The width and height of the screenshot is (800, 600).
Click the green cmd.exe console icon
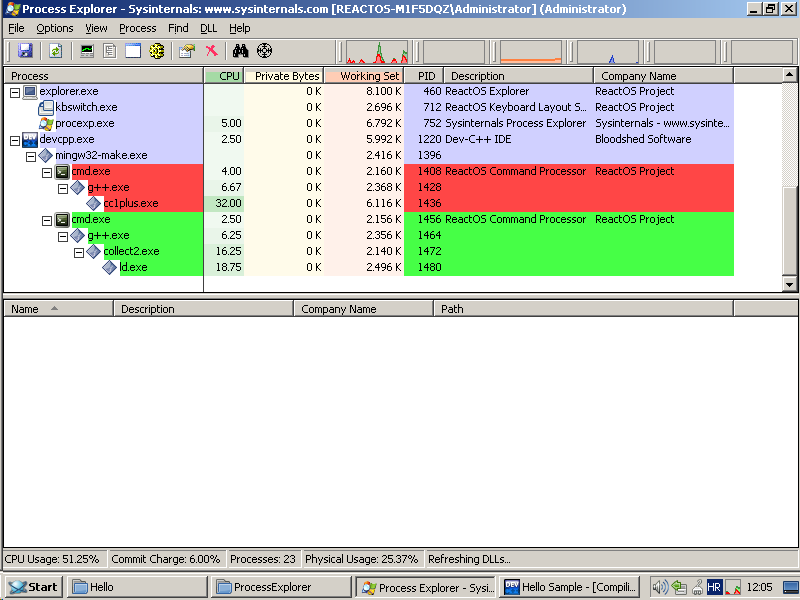click(62, 219)
